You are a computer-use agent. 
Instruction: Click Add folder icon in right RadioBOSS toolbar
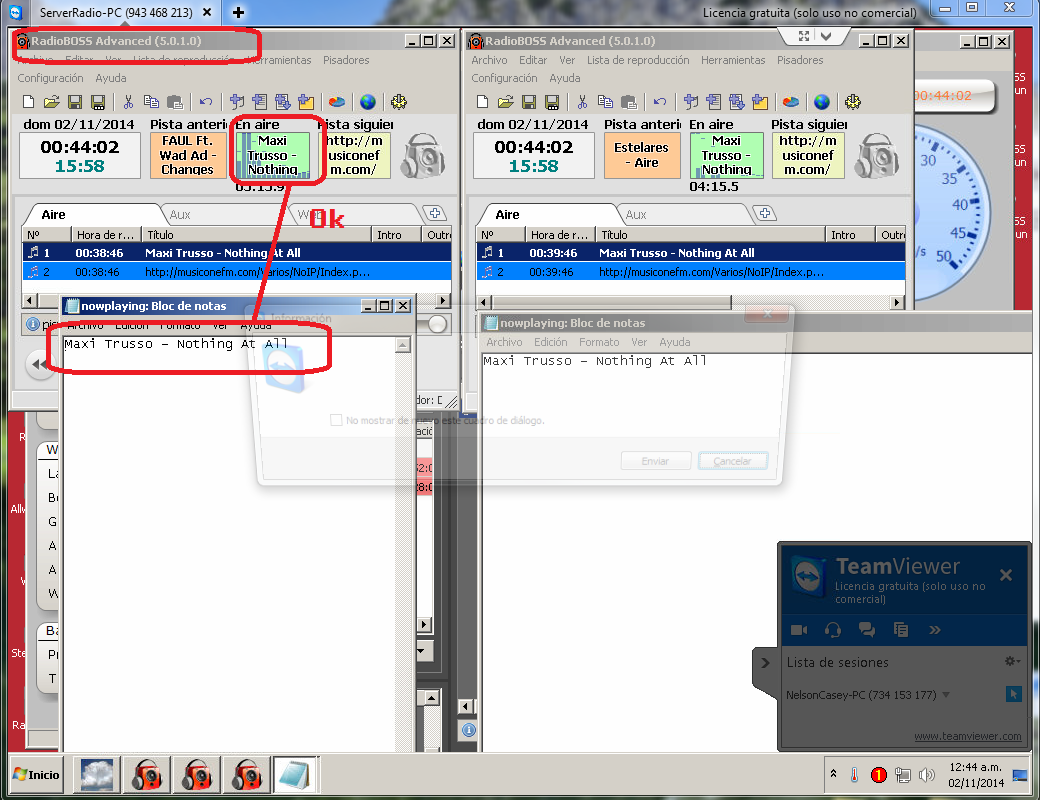tap(760, 101)
